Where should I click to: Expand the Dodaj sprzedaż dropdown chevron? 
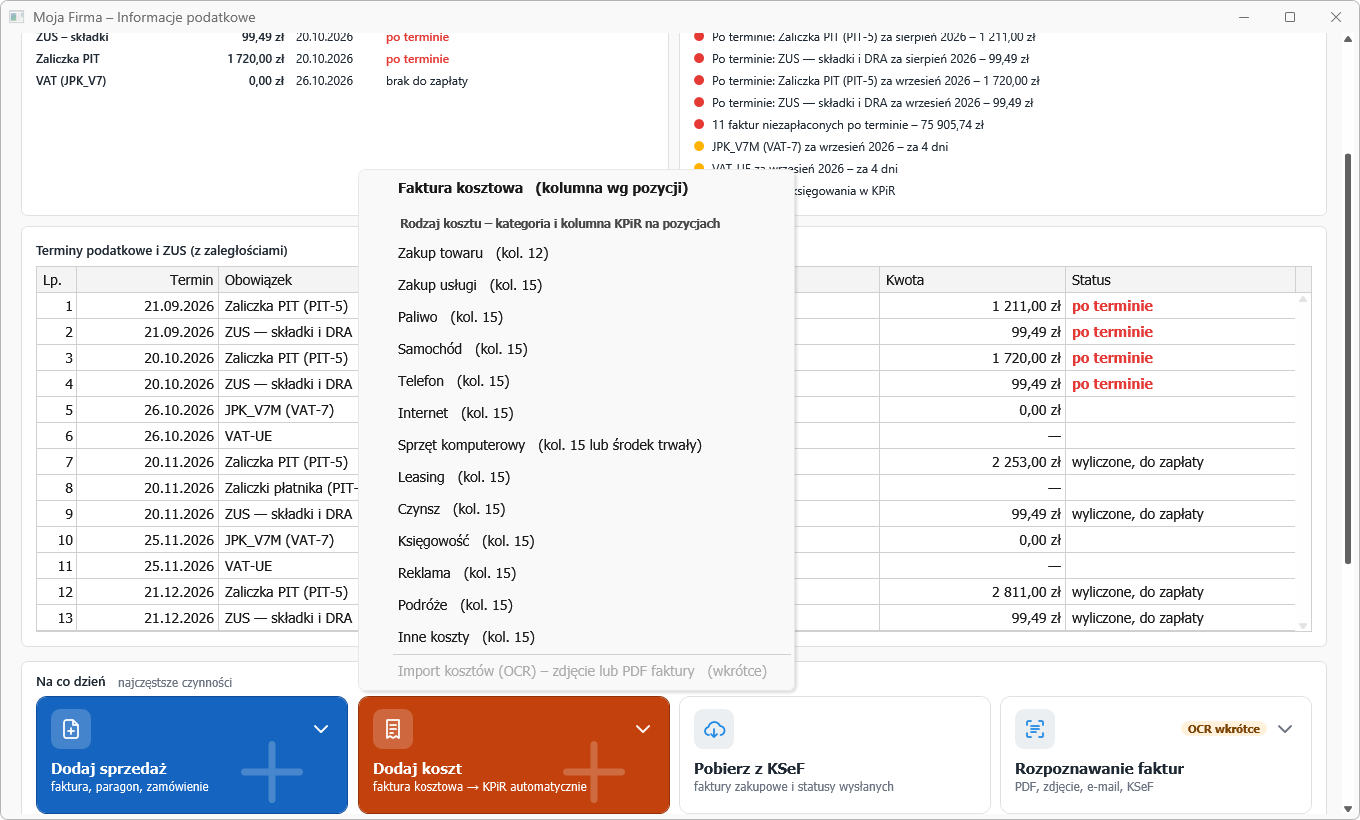pyautogui.click(x=321, y=729)
